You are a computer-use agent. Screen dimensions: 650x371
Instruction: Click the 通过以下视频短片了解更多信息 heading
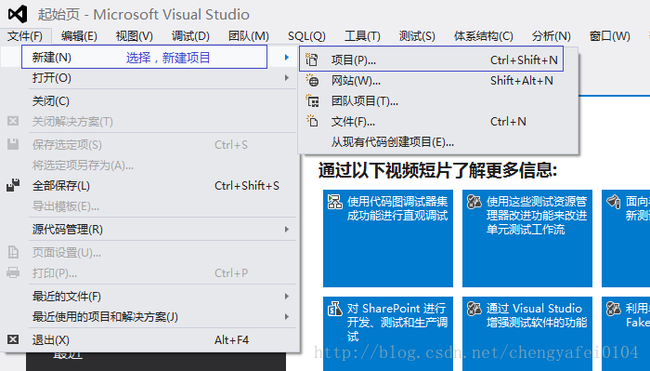point(438,170)
